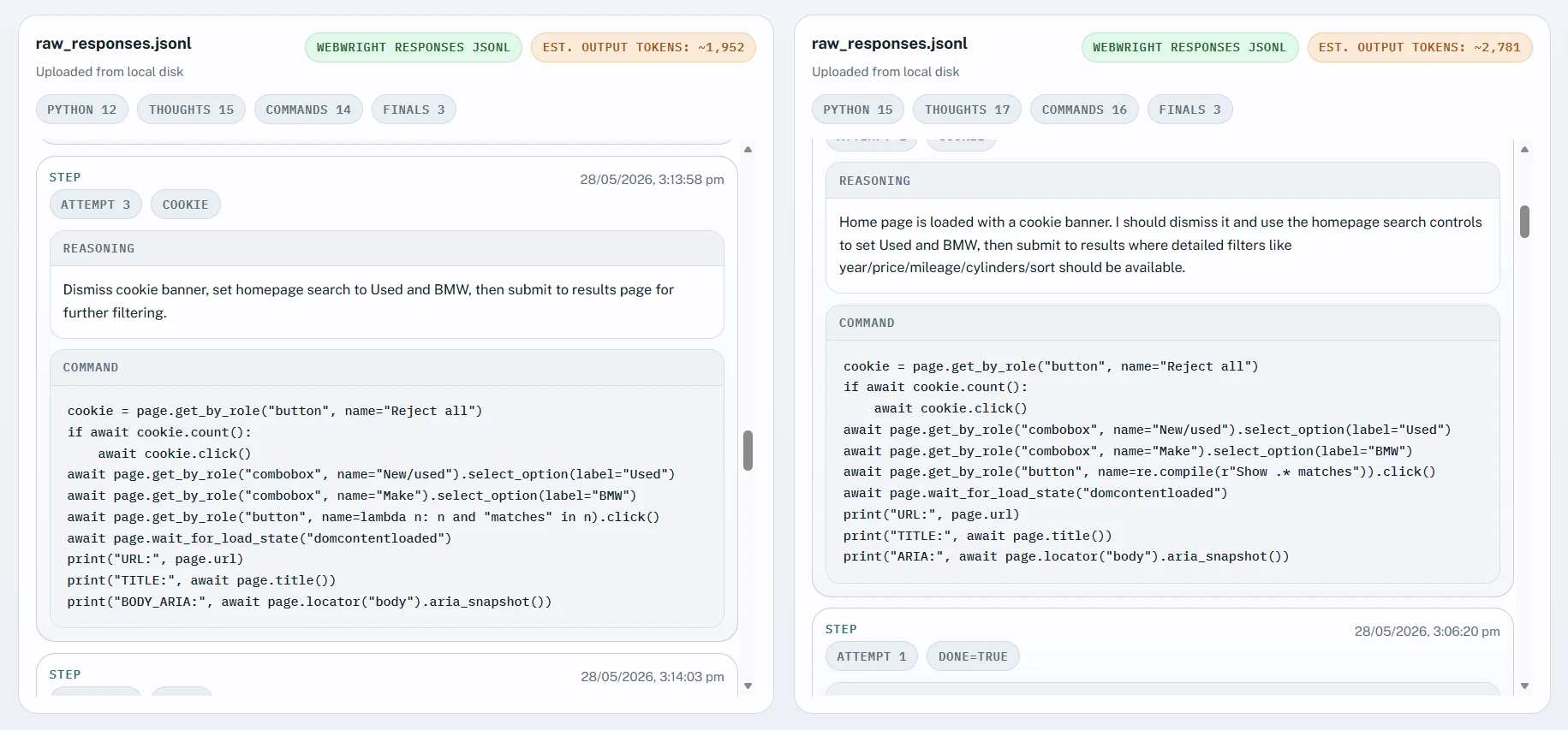Click WEBWRIGHT RESPONSES JSONL badge in left panel
This screenshot has width=1568, height=730.
pyautogui.click(x=414, y=47)
